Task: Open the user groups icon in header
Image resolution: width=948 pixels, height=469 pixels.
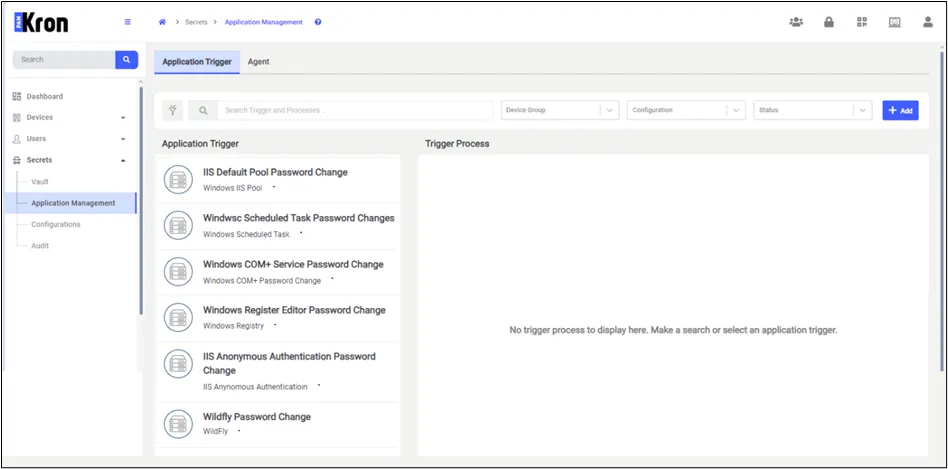Action: click(796, 22)
